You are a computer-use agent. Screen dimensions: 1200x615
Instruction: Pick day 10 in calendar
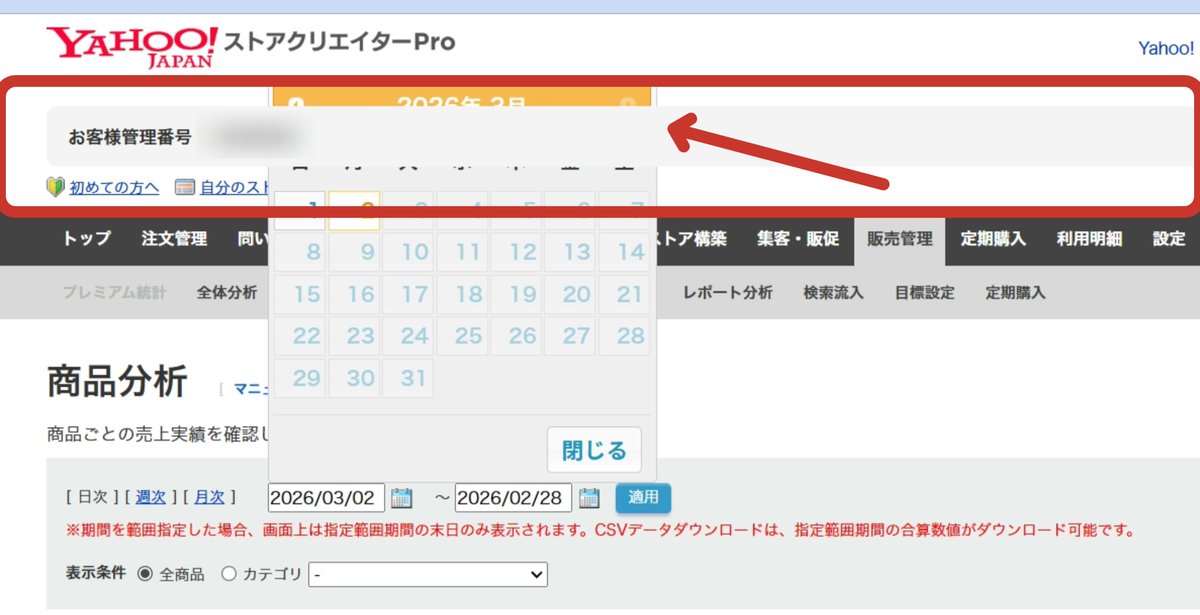[x=408, y=252]
